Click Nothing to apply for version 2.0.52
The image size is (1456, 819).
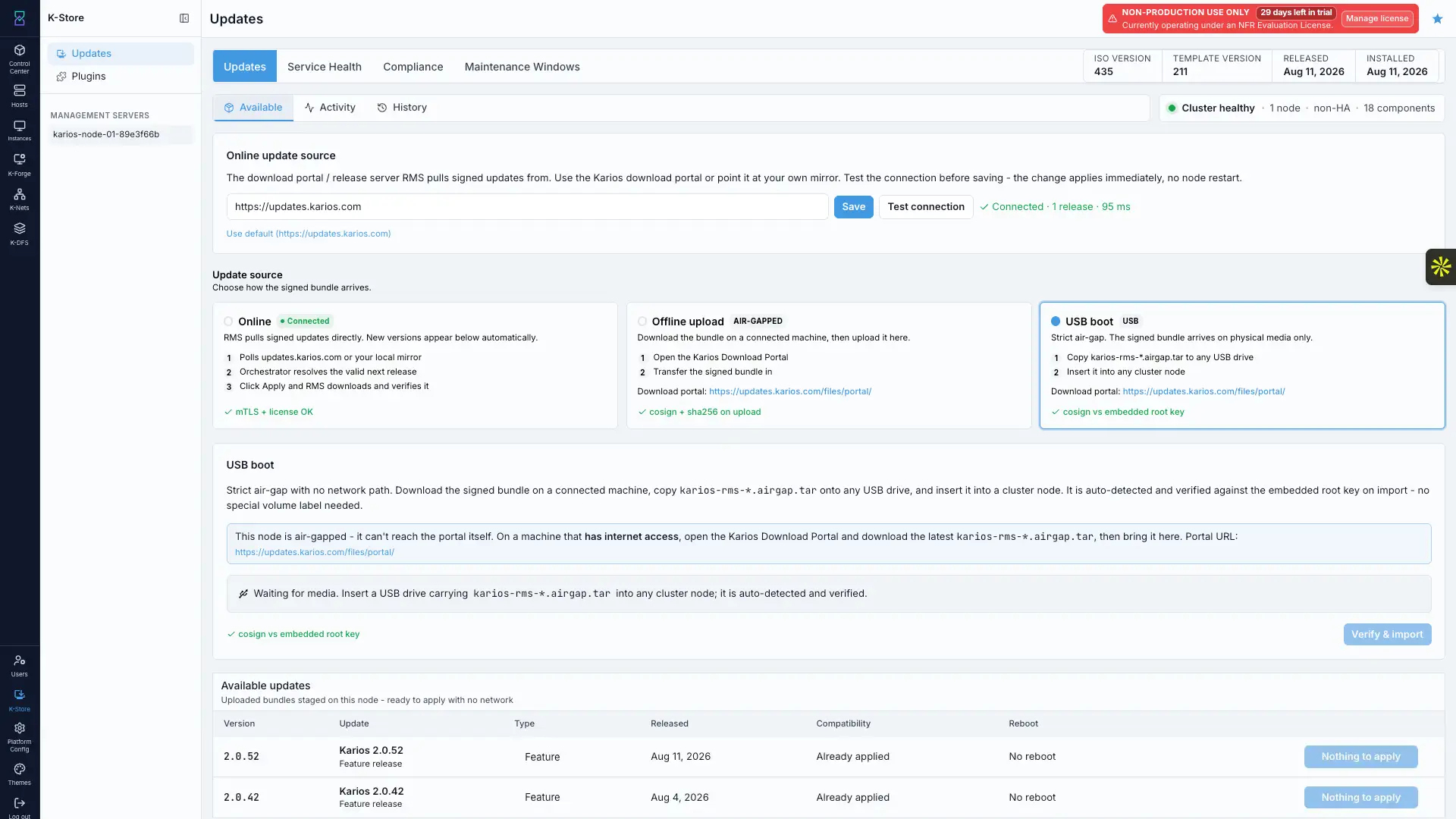click(1361, 757)
